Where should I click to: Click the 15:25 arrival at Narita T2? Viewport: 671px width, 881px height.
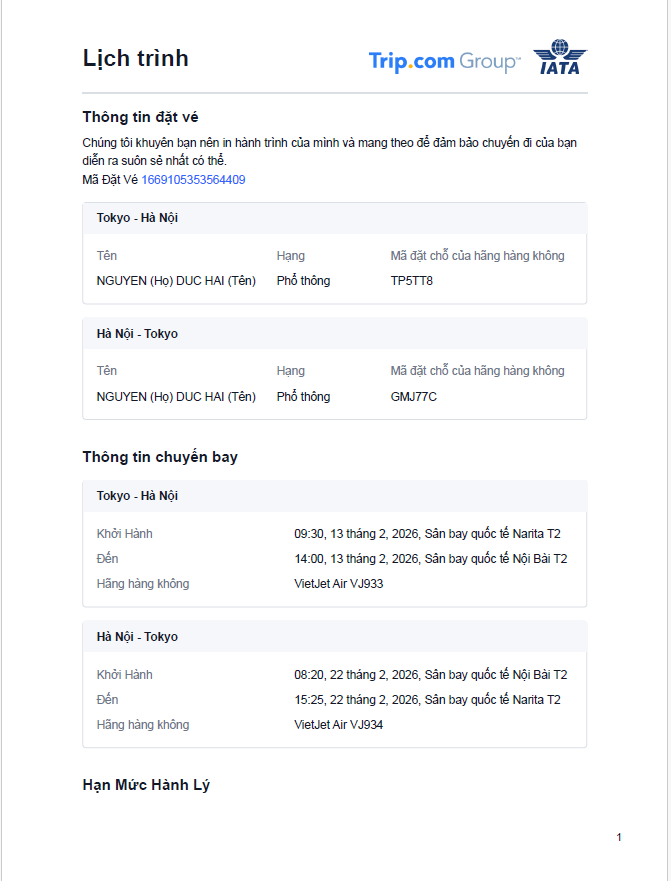point(427,700)
